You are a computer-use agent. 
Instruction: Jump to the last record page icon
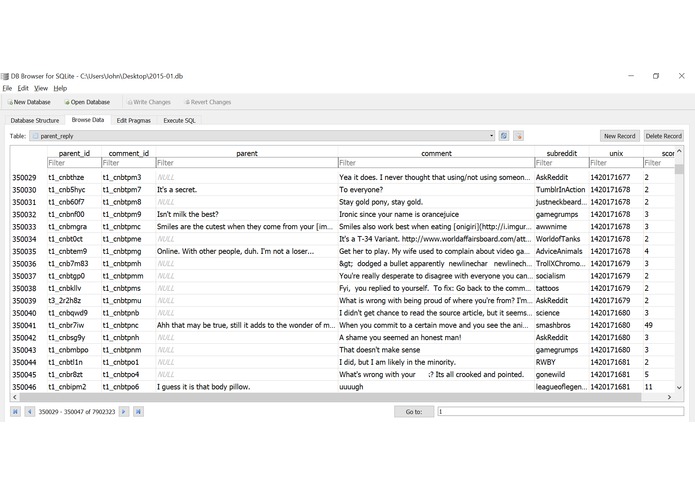coord(138,412)
